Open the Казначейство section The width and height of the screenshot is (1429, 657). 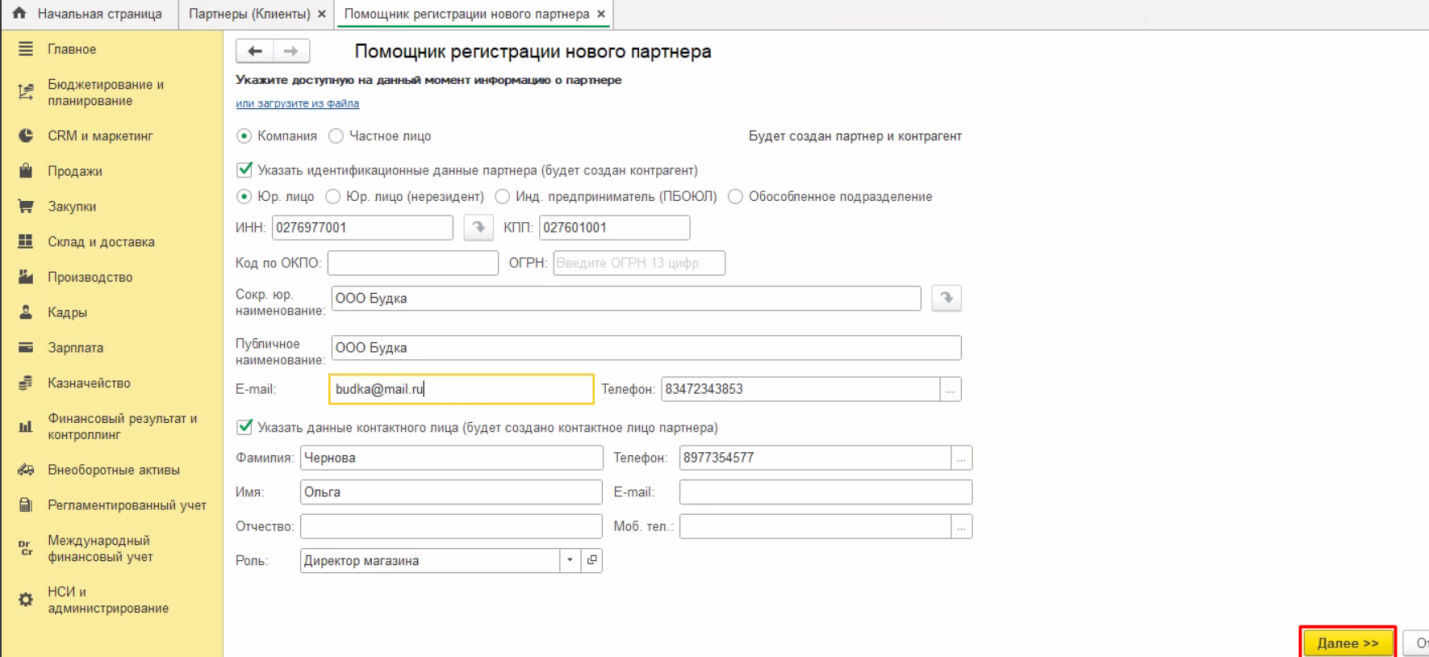tap(88, 383)
